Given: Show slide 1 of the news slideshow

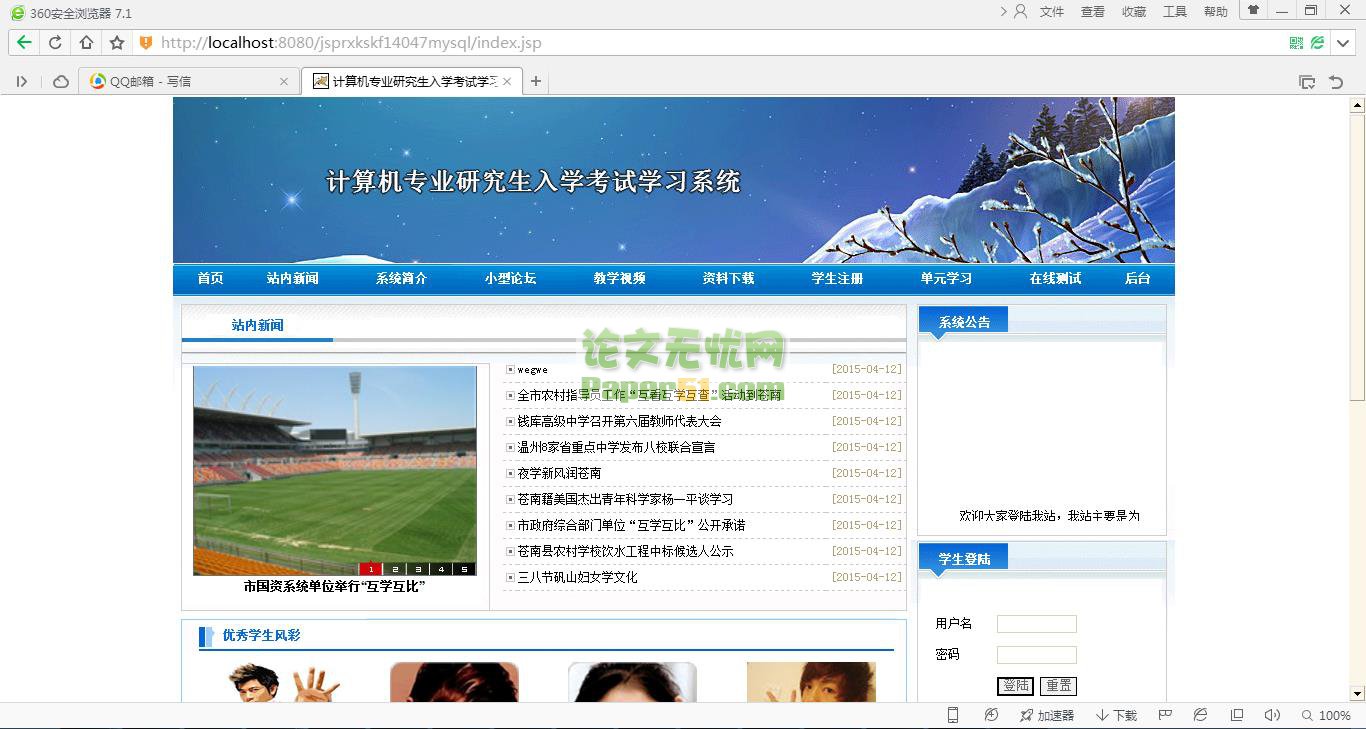Looking at the screenshot, I should 371,569.
